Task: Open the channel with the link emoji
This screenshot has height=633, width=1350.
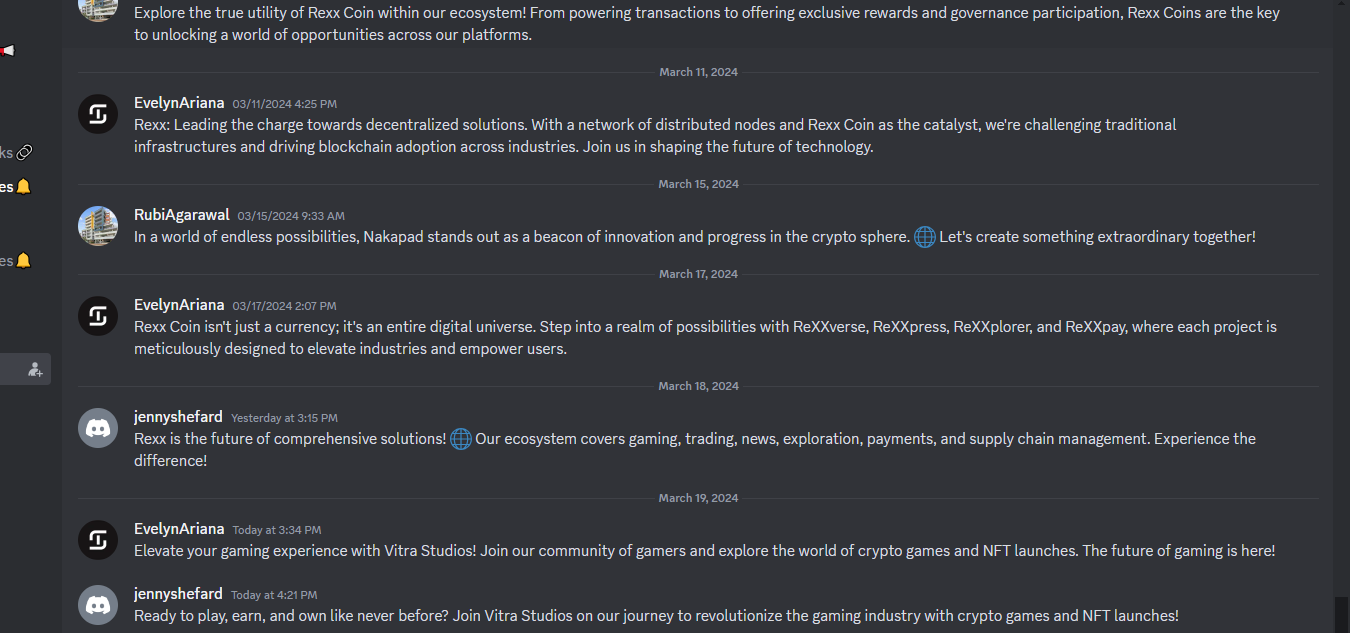Action: [17, 153]
